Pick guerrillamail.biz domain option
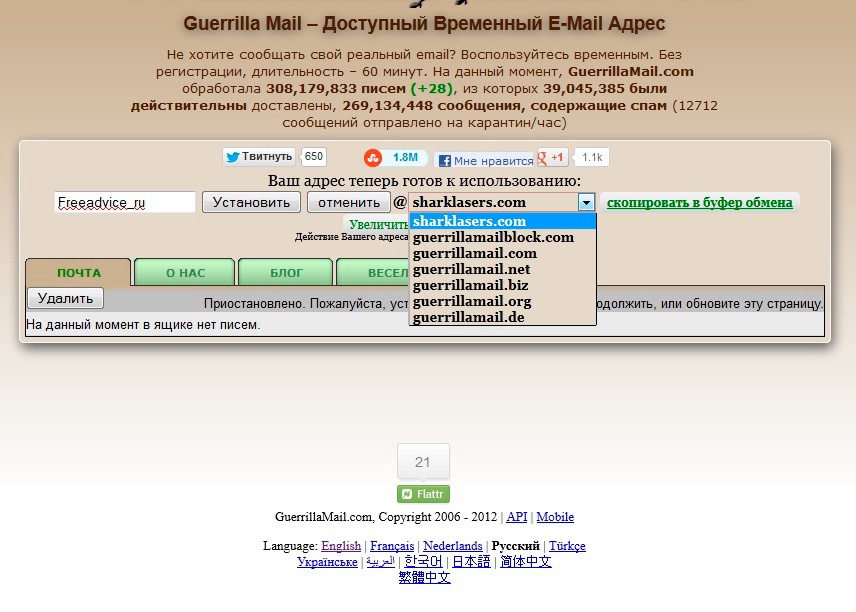This screenshot has height=612, width=856. (502, 285)
